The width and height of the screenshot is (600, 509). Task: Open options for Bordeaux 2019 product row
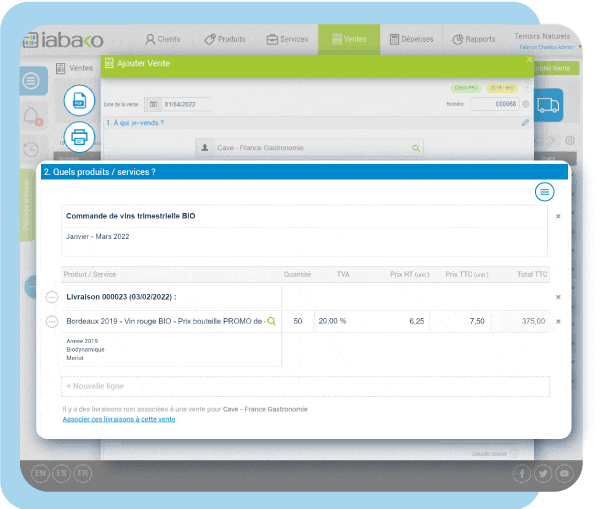[52, 321]
